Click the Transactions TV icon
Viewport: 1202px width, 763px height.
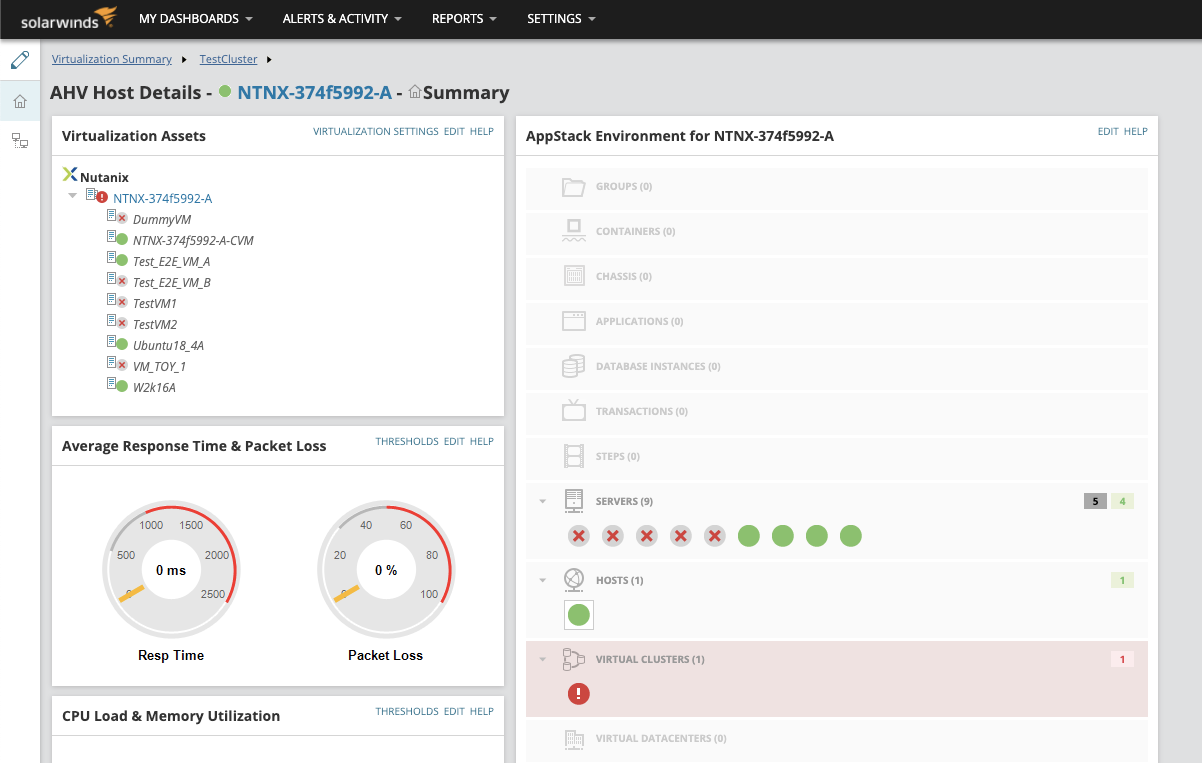point(573,410)
